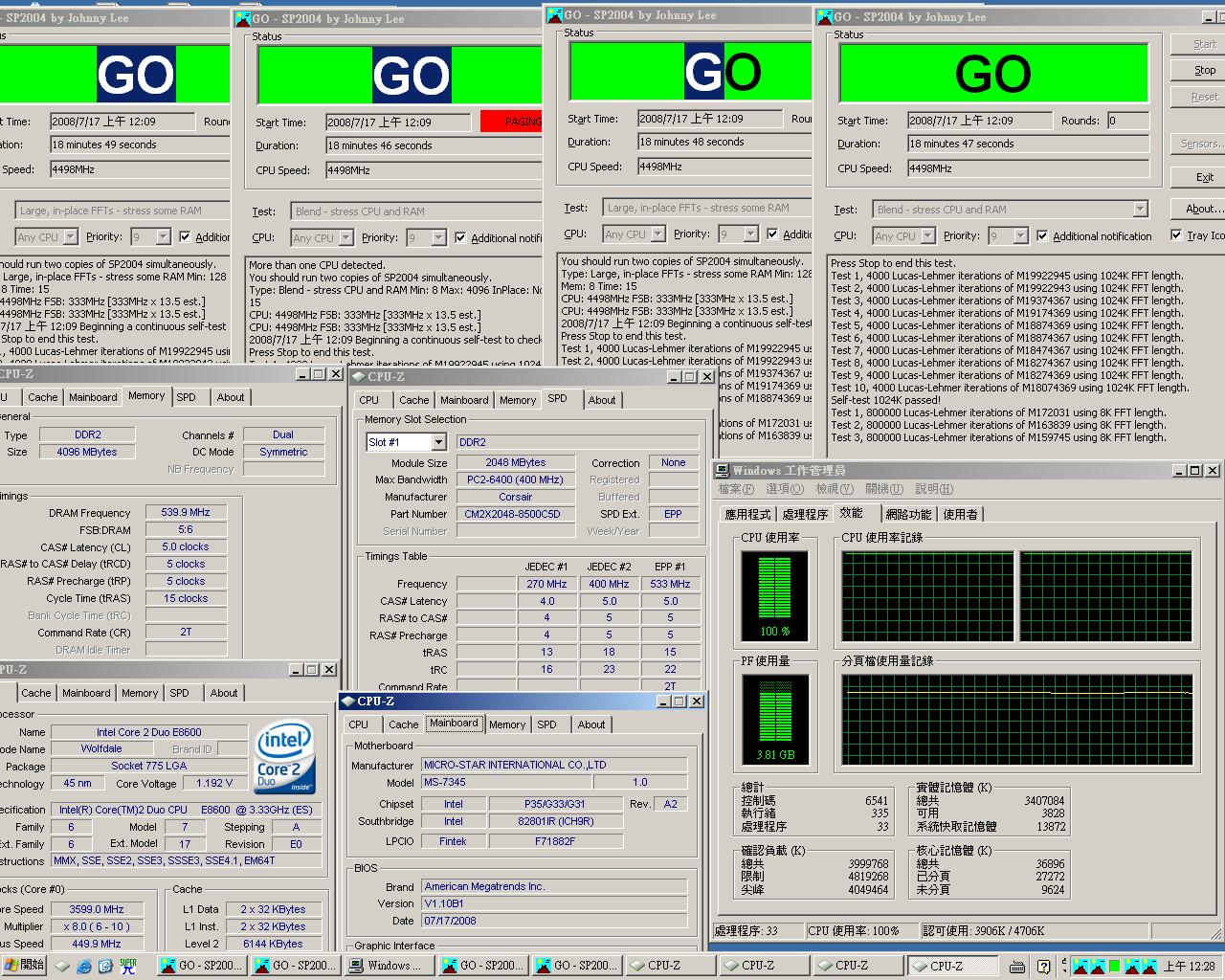This screenshot has height=980, width=1225.
Task: Open Priority dropdown in PAGING SP2004 window
Action: (x=439, y=238)
